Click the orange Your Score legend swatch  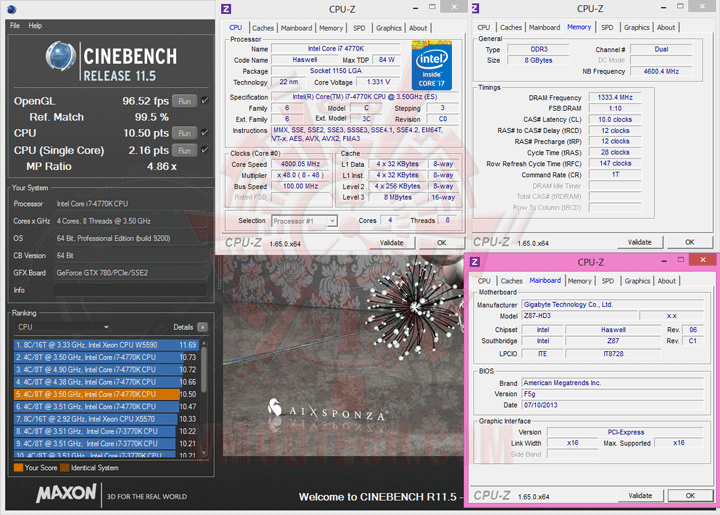(18, 468)
